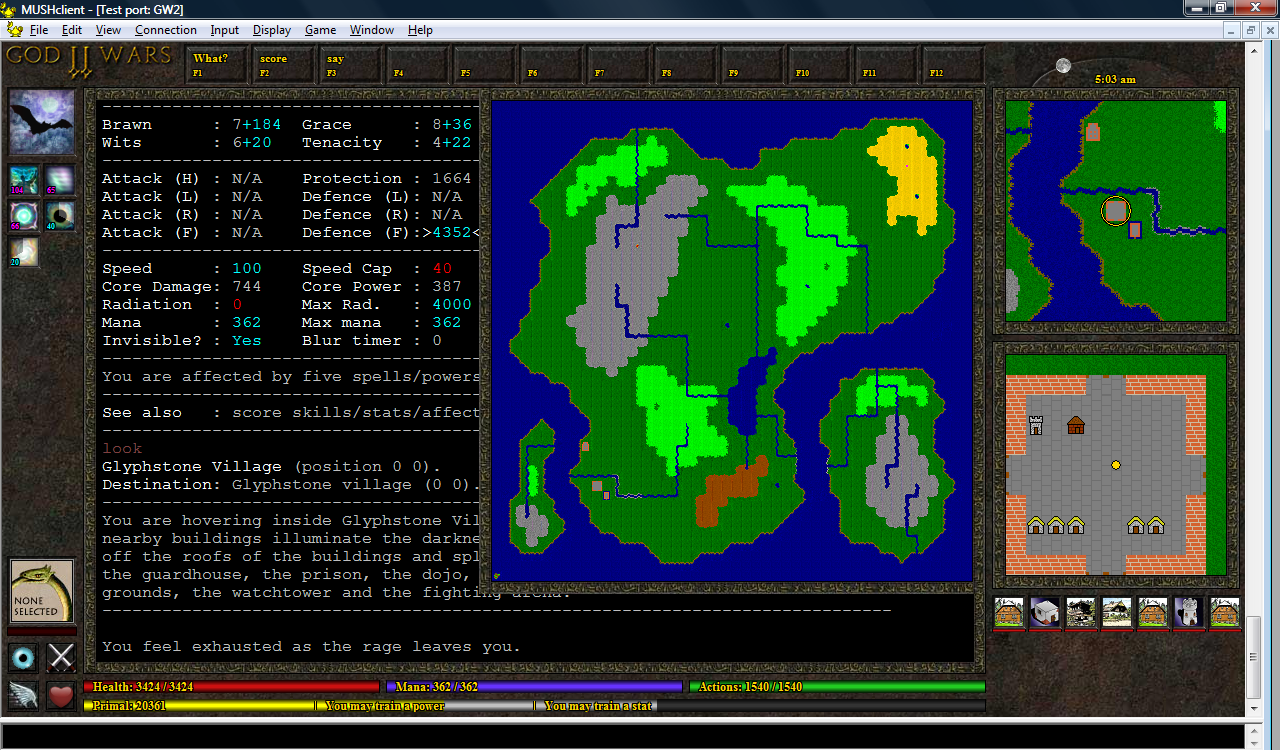Click the yellow Primal bar
The height and width of the screenshot is (750, 1280).
(x=198, y=706)
